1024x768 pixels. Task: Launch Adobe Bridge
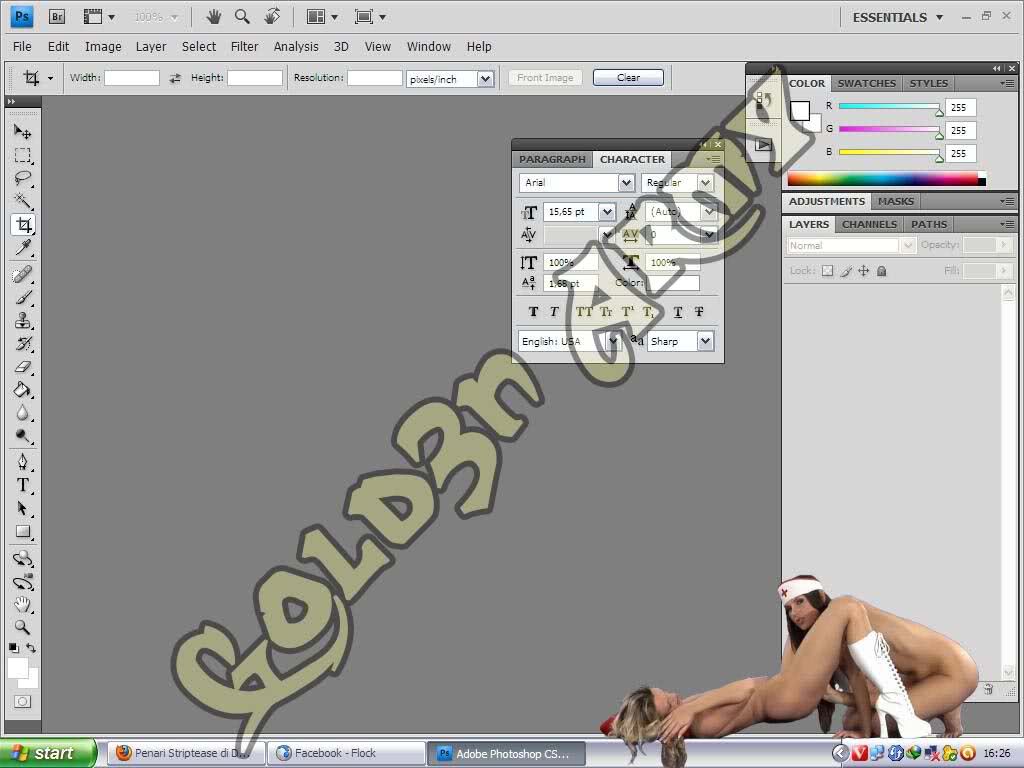pyautogui.click(x=57, y=17)
